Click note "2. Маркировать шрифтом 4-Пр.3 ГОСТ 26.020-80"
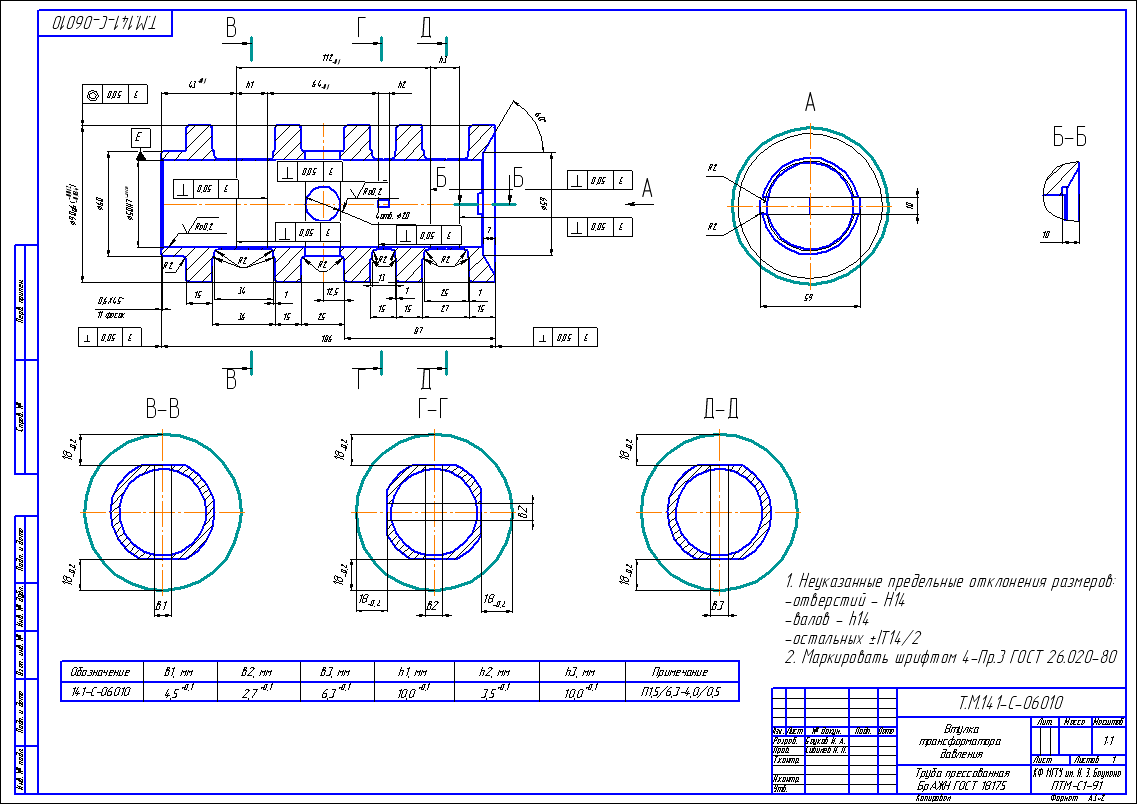Screen dimensions: 1138x804 point(951,657)
